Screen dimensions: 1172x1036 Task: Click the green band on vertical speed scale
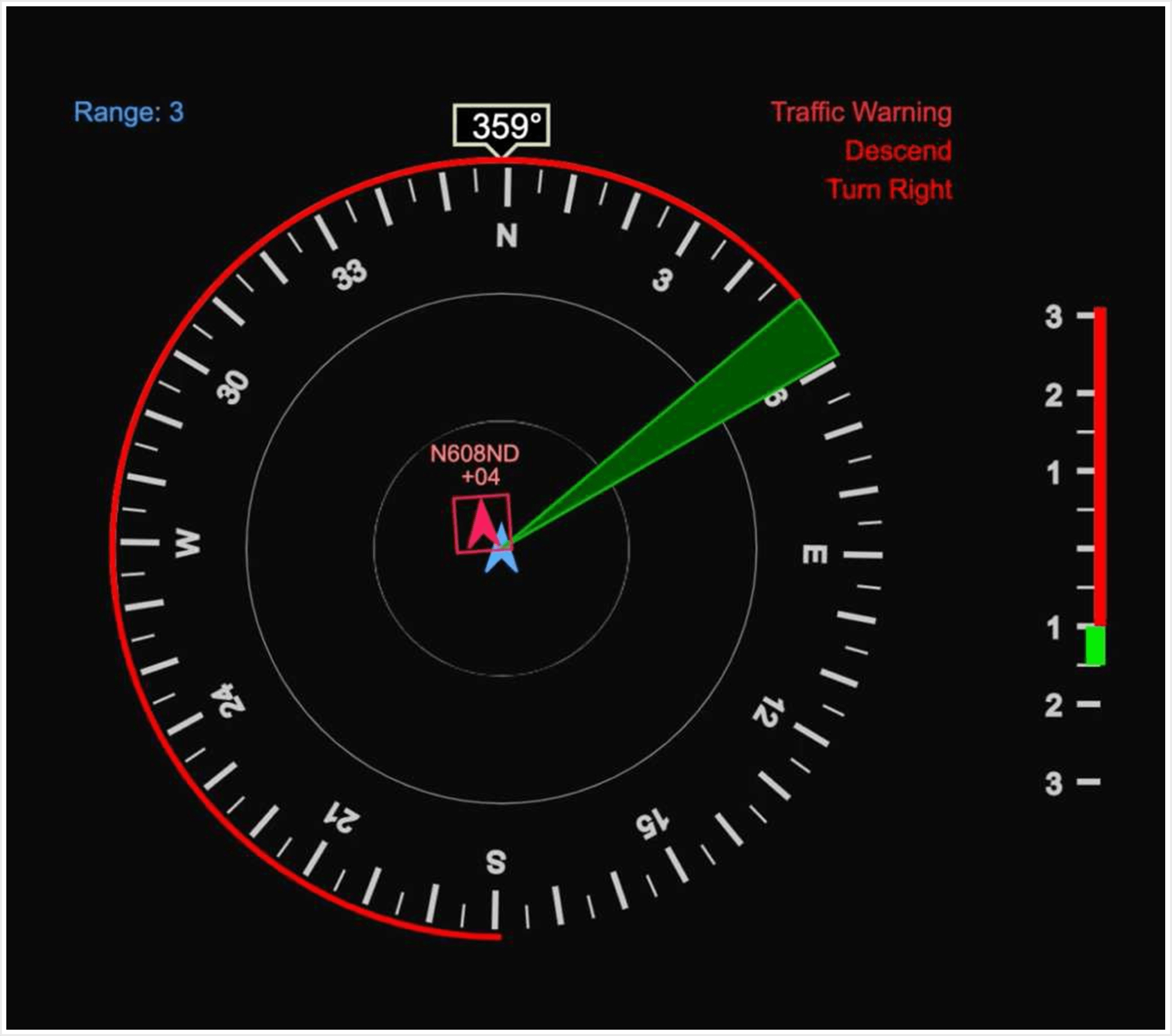click(1096, 645)
